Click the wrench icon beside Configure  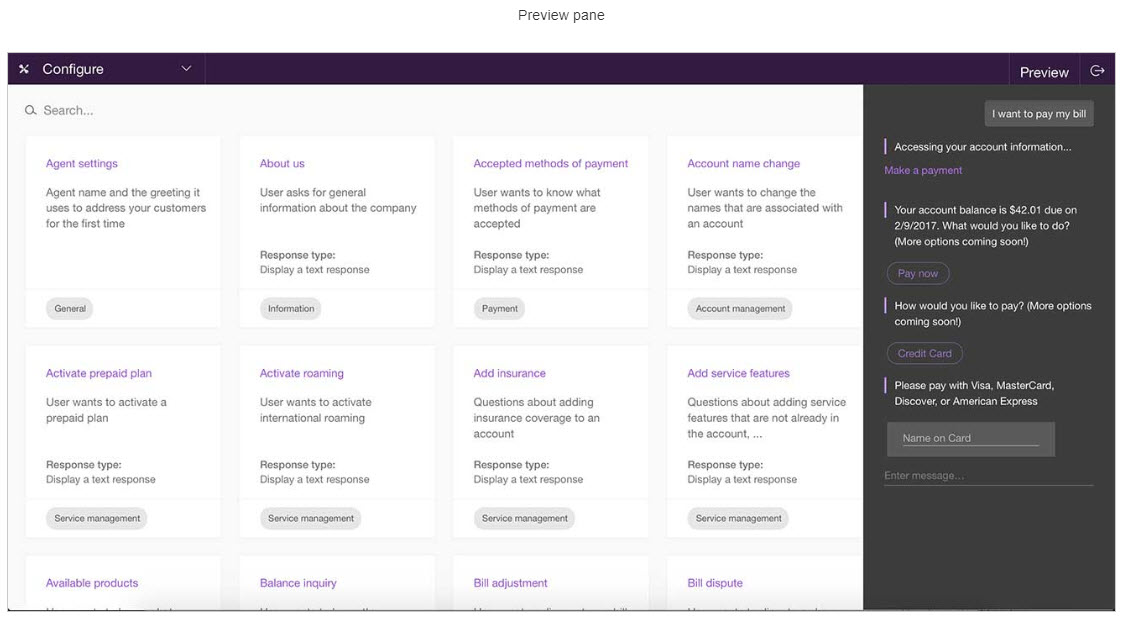click(24, 69)
